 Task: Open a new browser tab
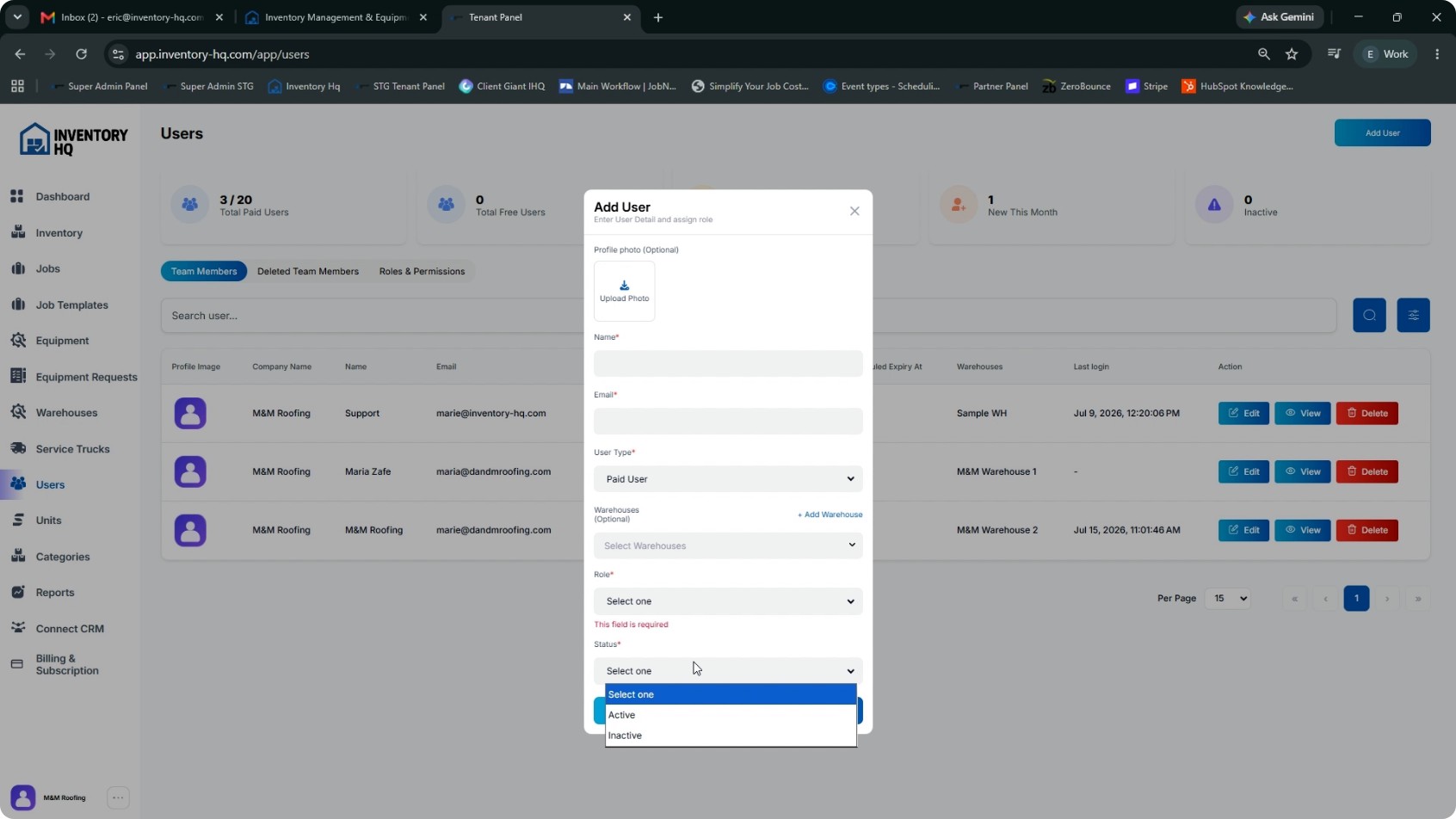coord(658,17)
